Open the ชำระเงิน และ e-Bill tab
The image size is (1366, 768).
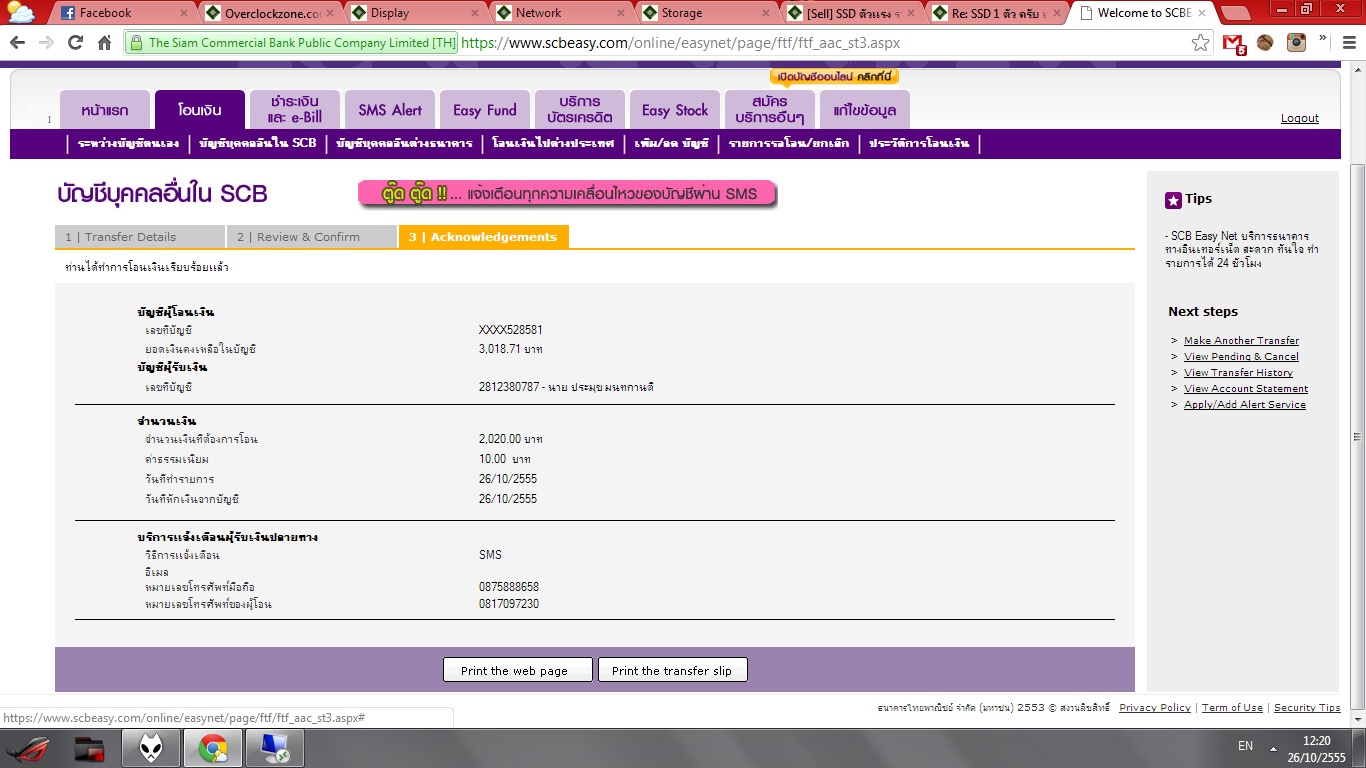point(293,110)
